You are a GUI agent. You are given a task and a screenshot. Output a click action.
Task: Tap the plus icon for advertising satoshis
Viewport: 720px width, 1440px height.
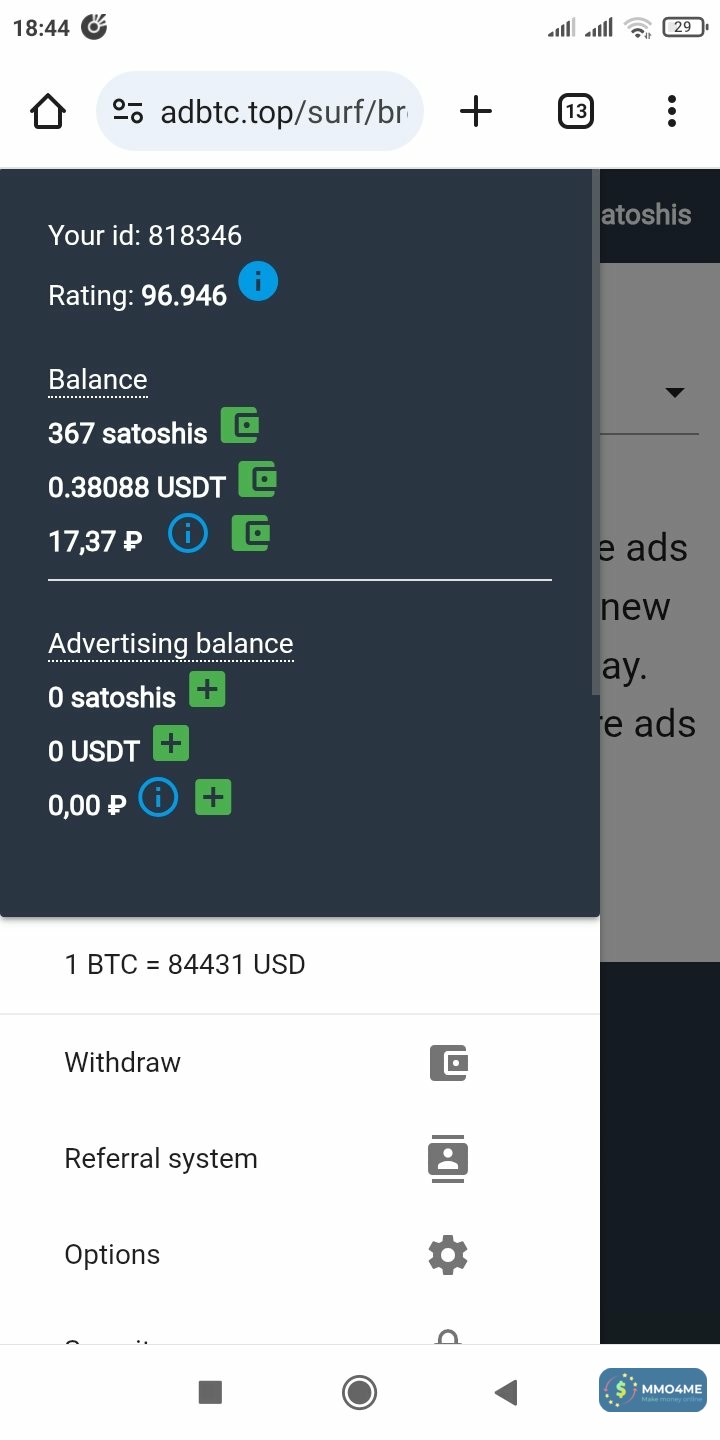click(207, 690)
